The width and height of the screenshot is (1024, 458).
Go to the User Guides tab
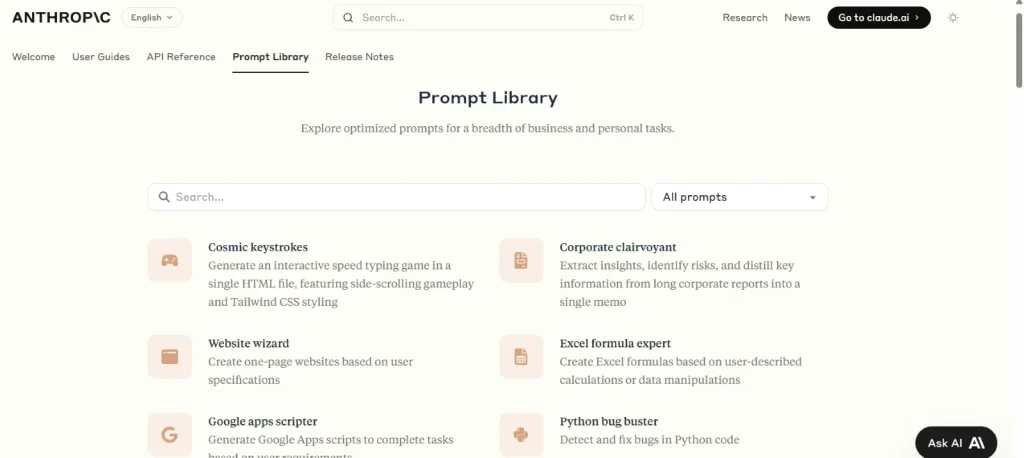pyautogui.click(x=101, y=57)
